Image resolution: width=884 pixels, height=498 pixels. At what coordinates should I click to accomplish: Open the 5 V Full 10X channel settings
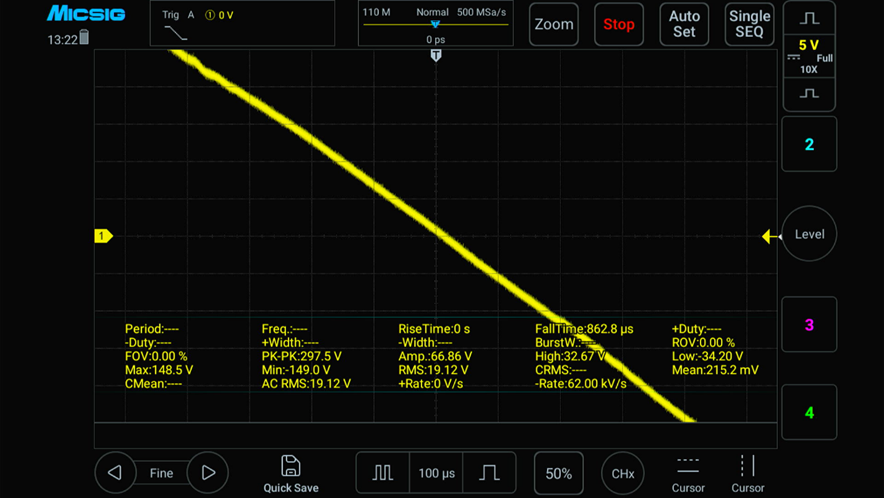(x=809, y=56)
